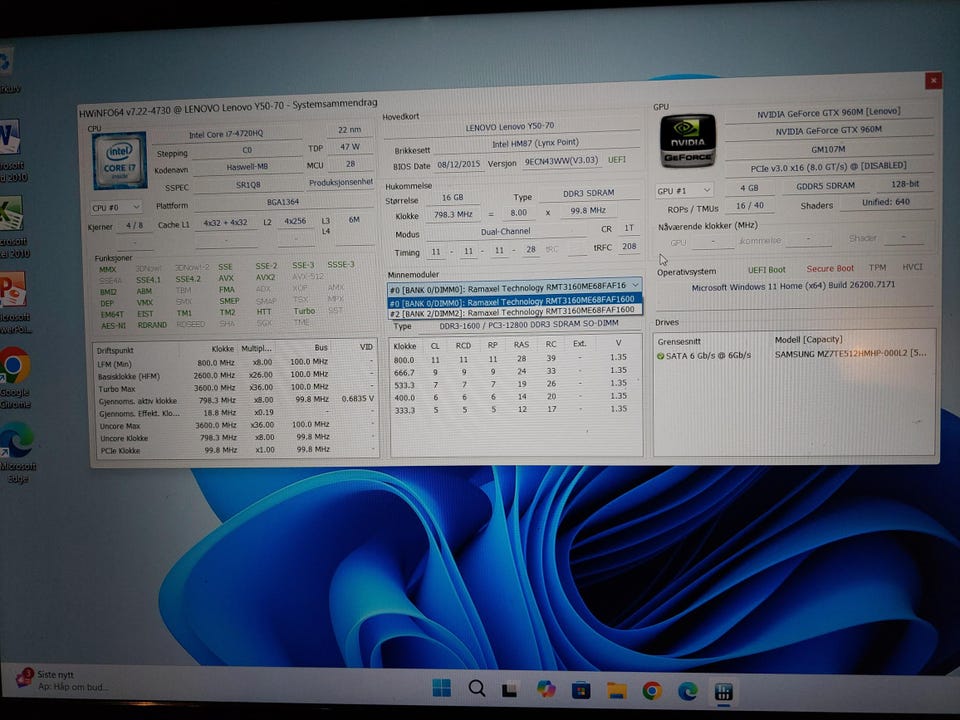Click the NVIDIA GeForce logo
The height and width of the screenshot is (720, 960).
(688, 141)
